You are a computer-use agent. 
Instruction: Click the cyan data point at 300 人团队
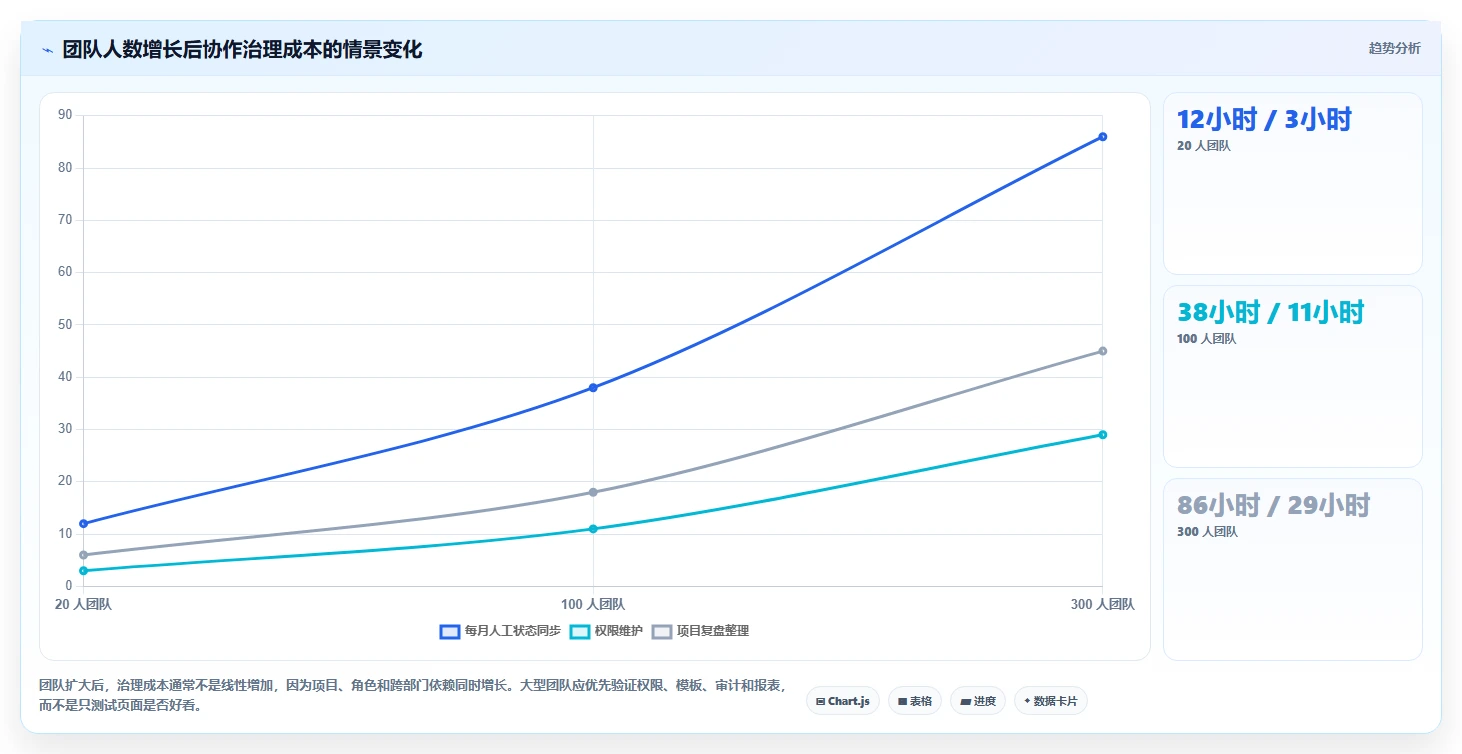tap(1102, 435)
